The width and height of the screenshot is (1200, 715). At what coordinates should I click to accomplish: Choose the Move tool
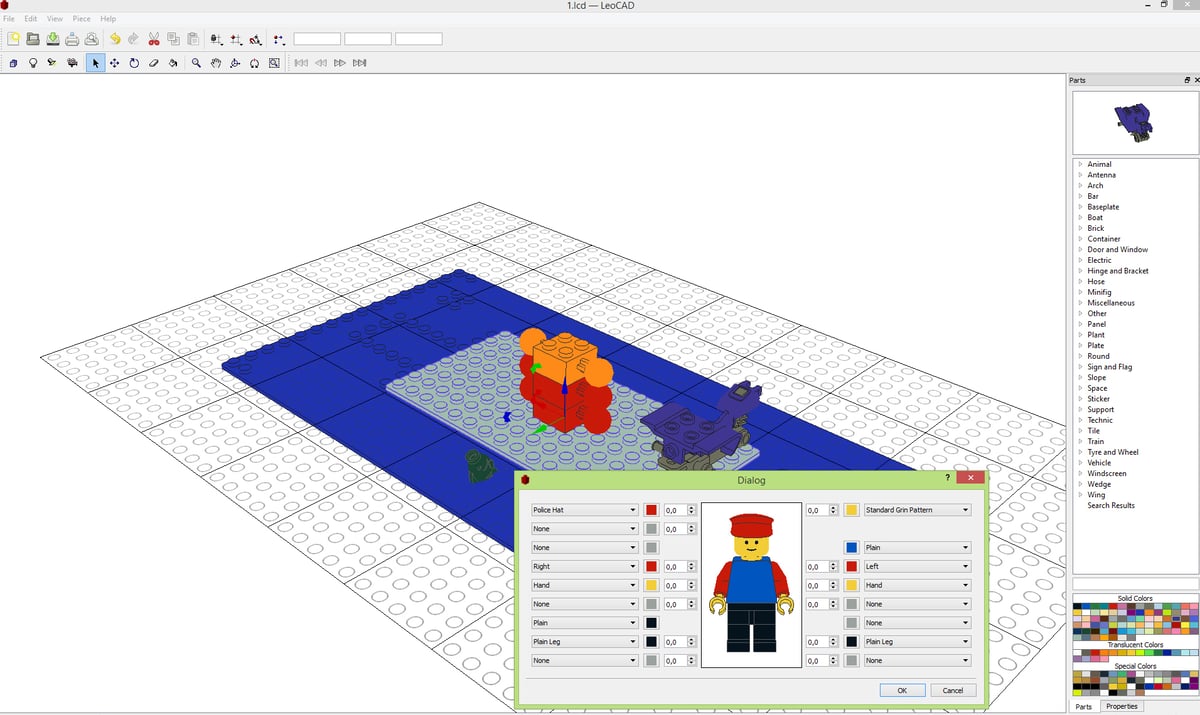pos(115,63)
